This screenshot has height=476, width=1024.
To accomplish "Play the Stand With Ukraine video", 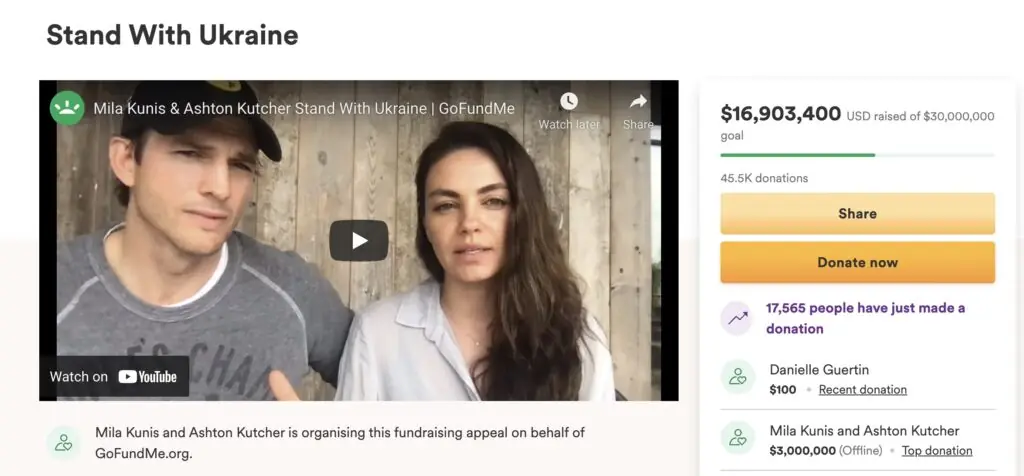I will [358, 240].
